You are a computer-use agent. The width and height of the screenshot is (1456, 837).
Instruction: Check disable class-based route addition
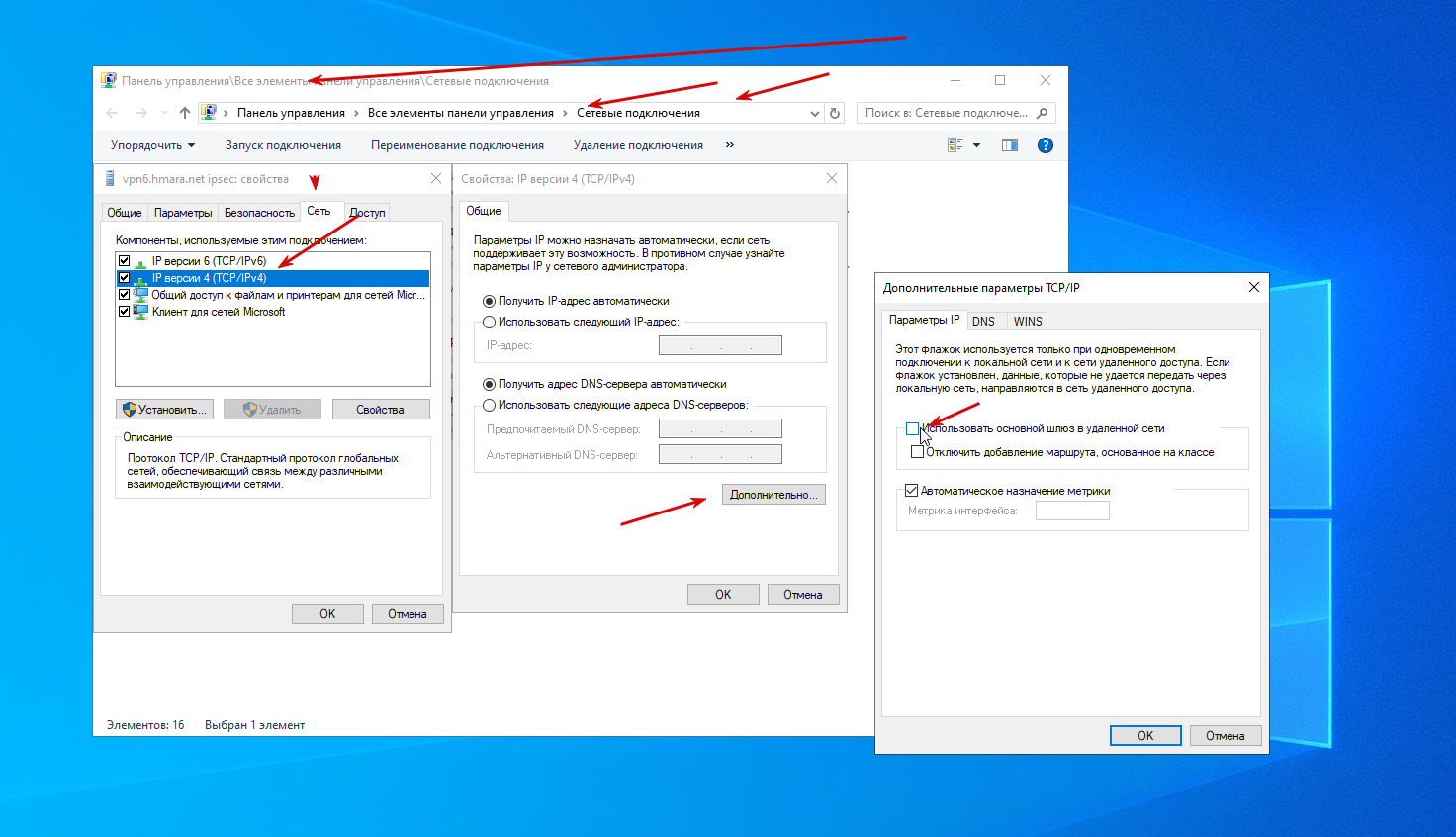pyautogui.click(x=917, y=452)
